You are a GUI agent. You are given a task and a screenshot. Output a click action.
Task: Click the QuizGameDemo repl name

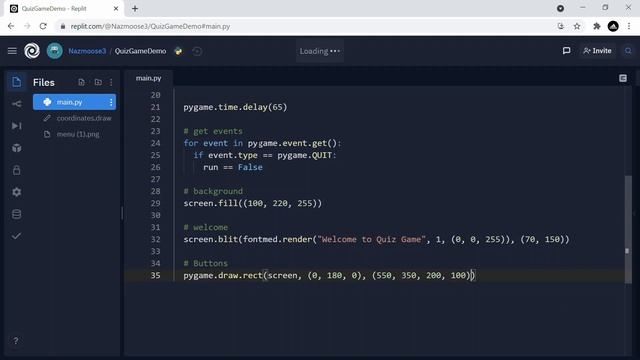click(x=140, y=51)
